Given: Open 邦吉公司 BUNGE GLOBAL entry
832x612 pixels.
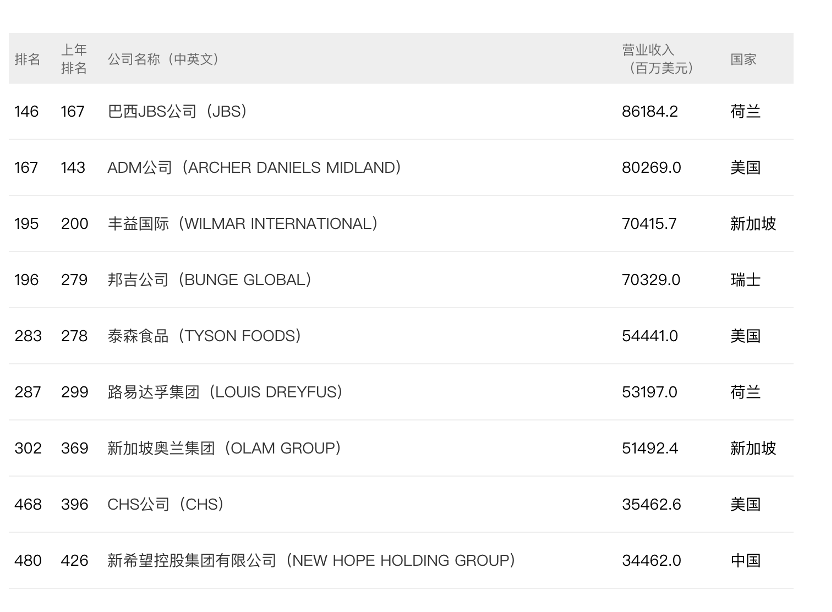Looking at the screenshot, I should (209, 280).
